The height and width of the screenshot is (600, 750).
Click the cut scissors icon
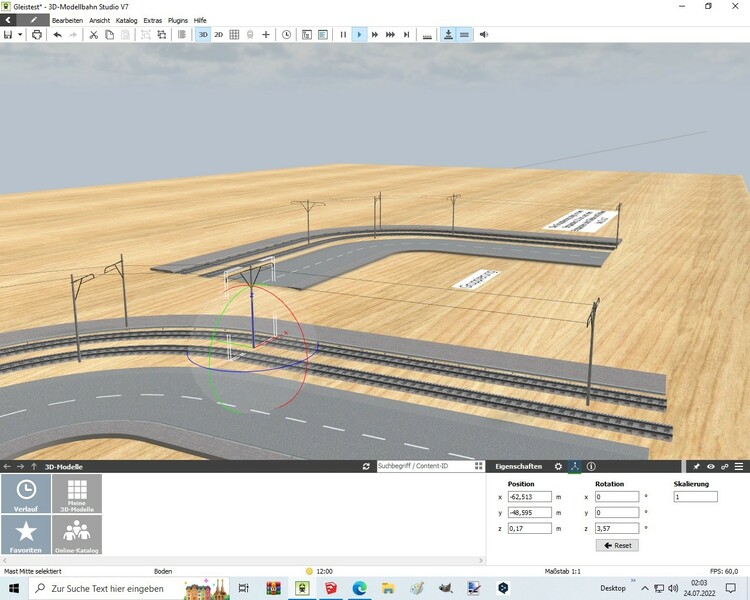pyautogui.click(x=93, y=34)
